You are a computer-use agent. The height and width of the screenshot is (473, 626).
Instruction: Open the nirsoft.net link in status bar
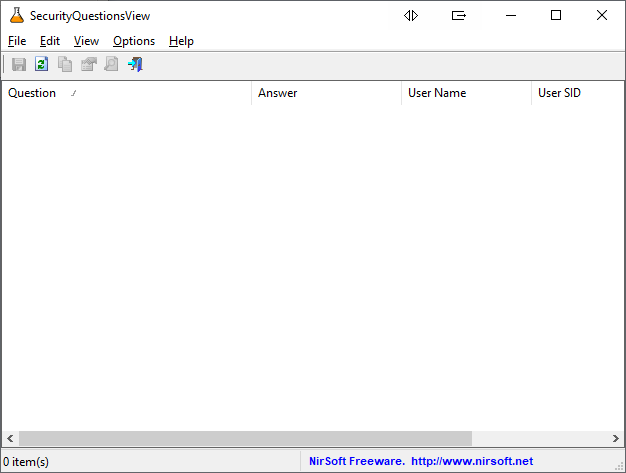[472, 461]
